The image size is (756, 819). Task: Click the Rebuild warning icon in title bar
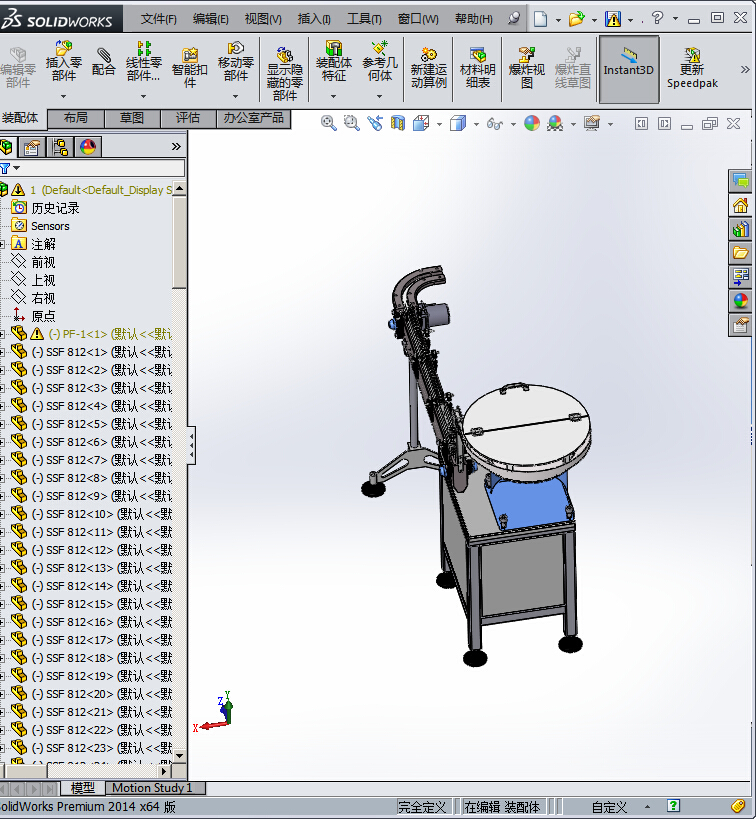pyautogui.click(x=613, y=19)
